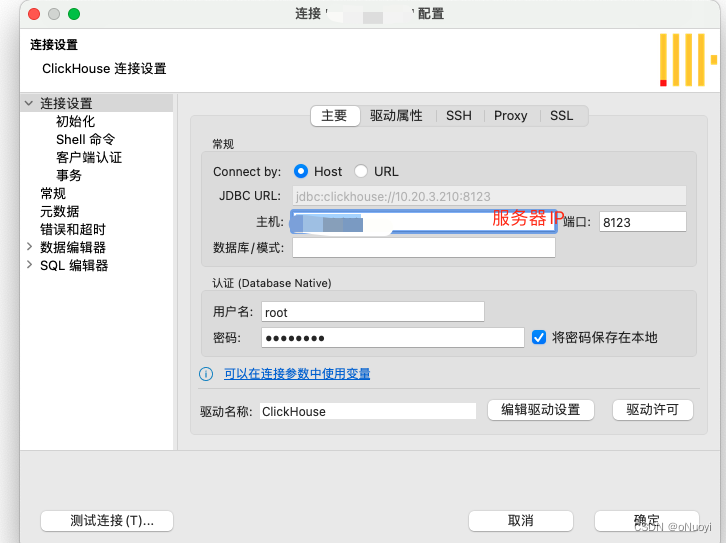
Task: Open the connection variables help link
Action: 297,374
